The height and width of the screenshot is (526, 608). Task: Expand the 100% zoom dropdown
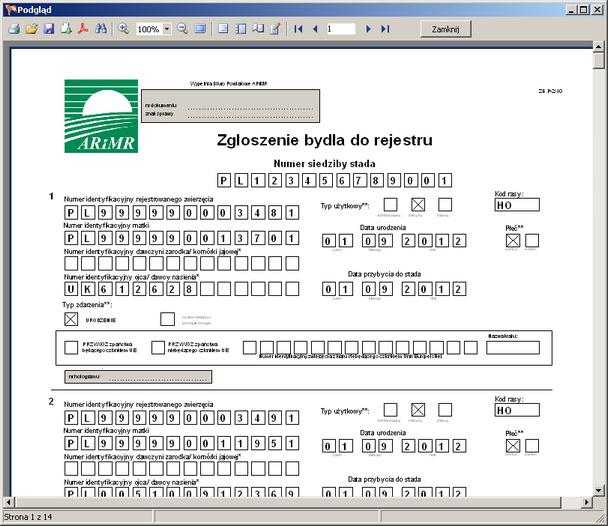click(x=166, y=29)
